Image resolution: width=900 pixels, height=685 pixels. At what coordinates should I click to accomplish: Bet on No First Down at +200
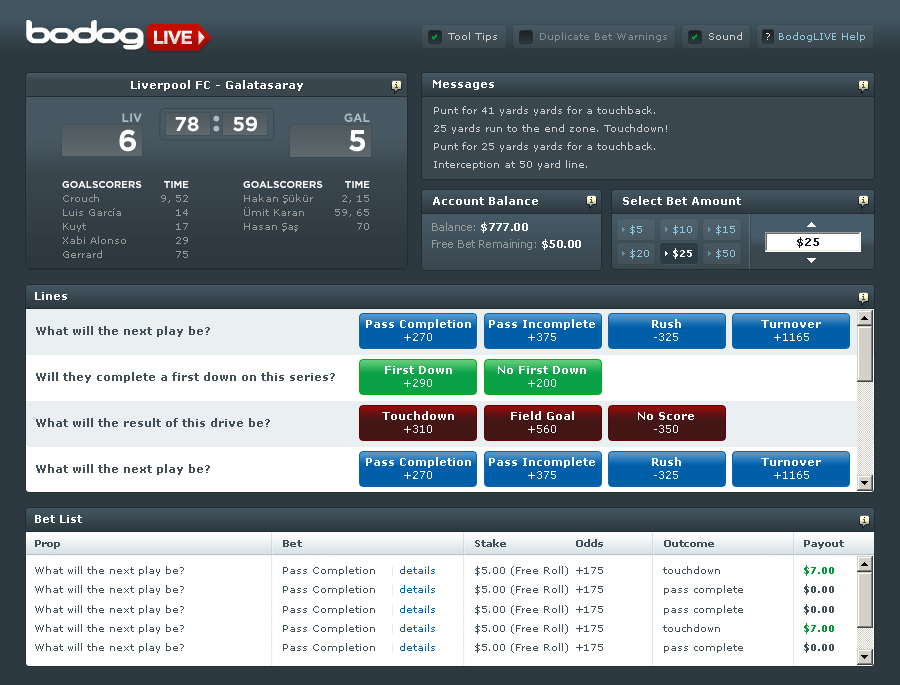coord(542,377)
